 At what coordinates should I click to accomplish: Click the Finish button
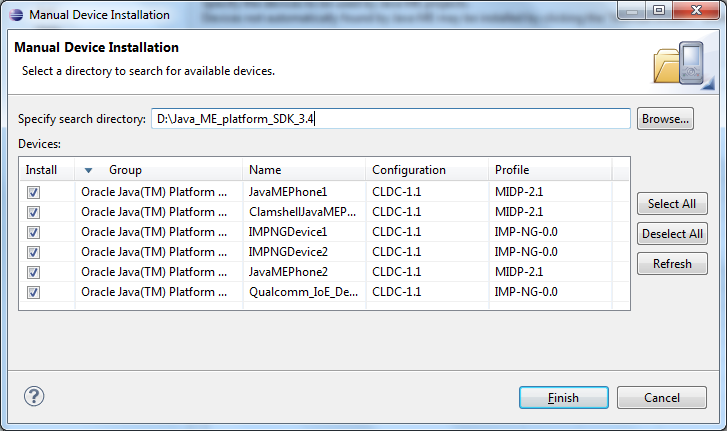563,397
